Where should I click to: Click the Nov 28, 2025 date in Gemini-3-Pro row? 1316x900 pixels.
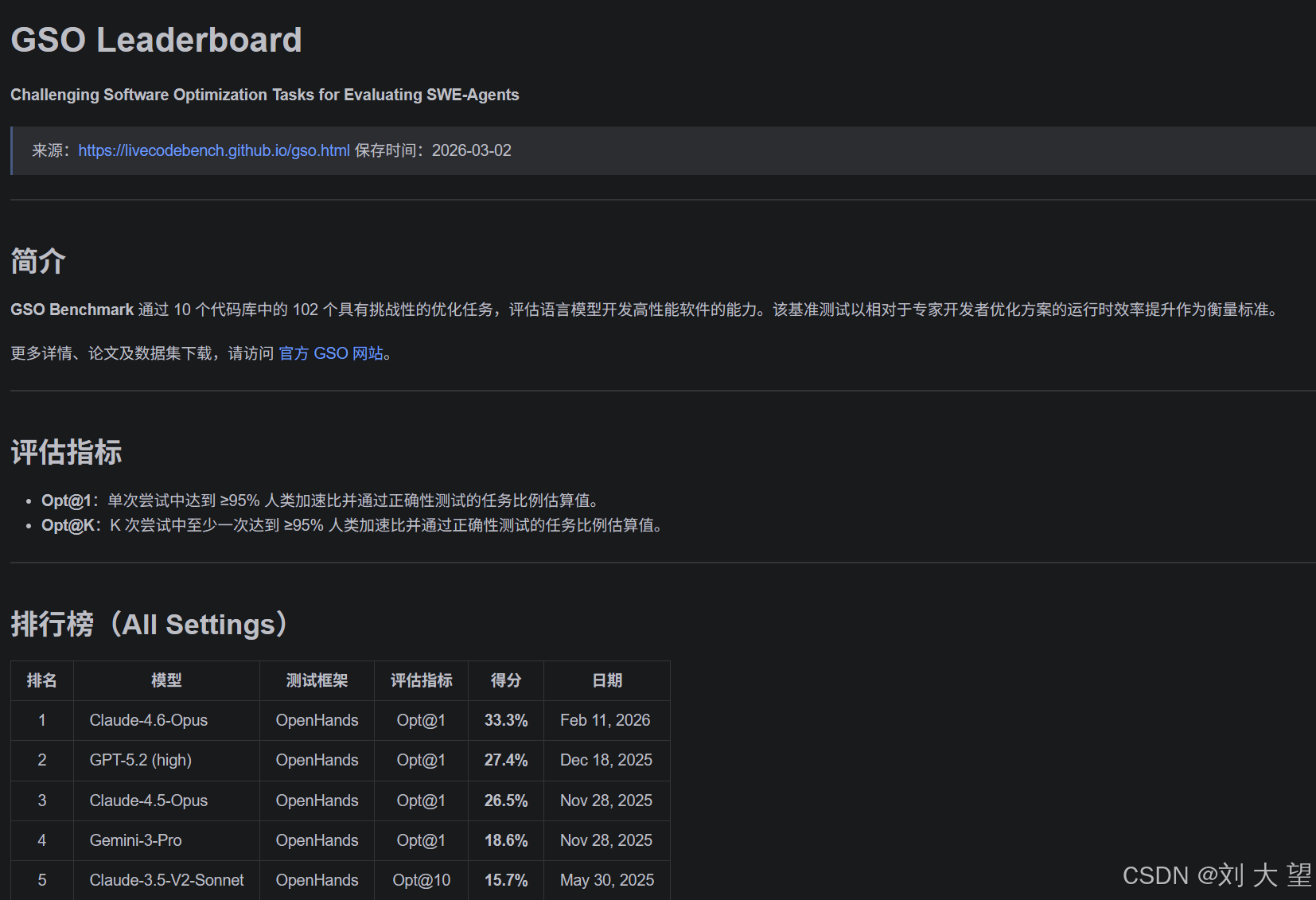pyautogui.click(x=607, y=840)
